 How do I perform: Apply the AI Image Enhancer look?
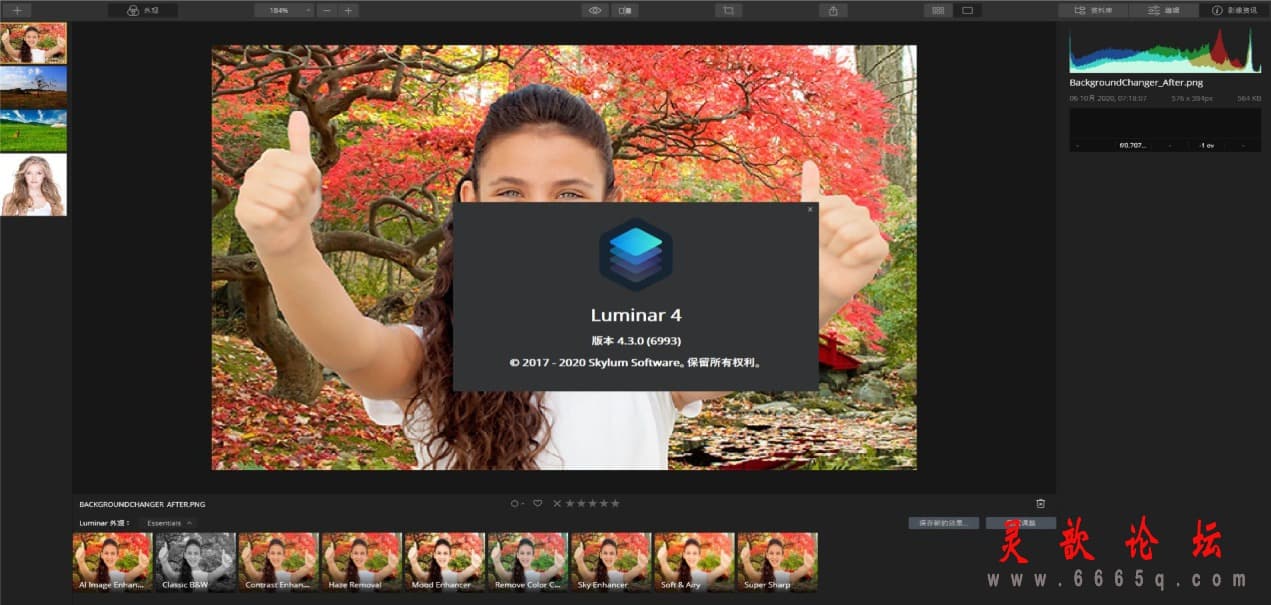pyautogui.click(x=113, y=562)
